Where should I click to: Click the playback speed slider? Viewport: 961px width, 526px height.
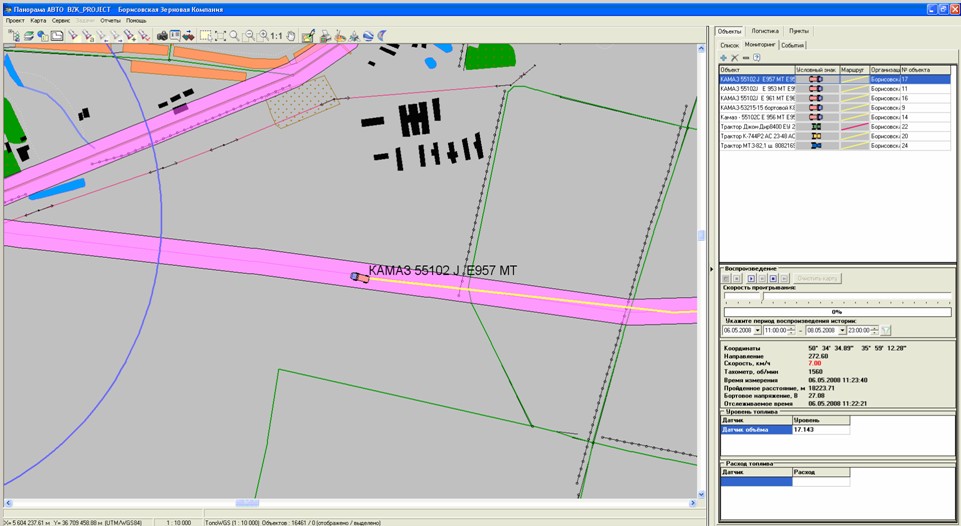pos(762,297)
